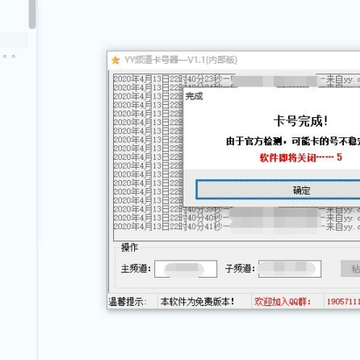This screenshot has width=360, height=360.
Task: Click the 温馨提示 status bar label
Action: click(x=127, y=302)
